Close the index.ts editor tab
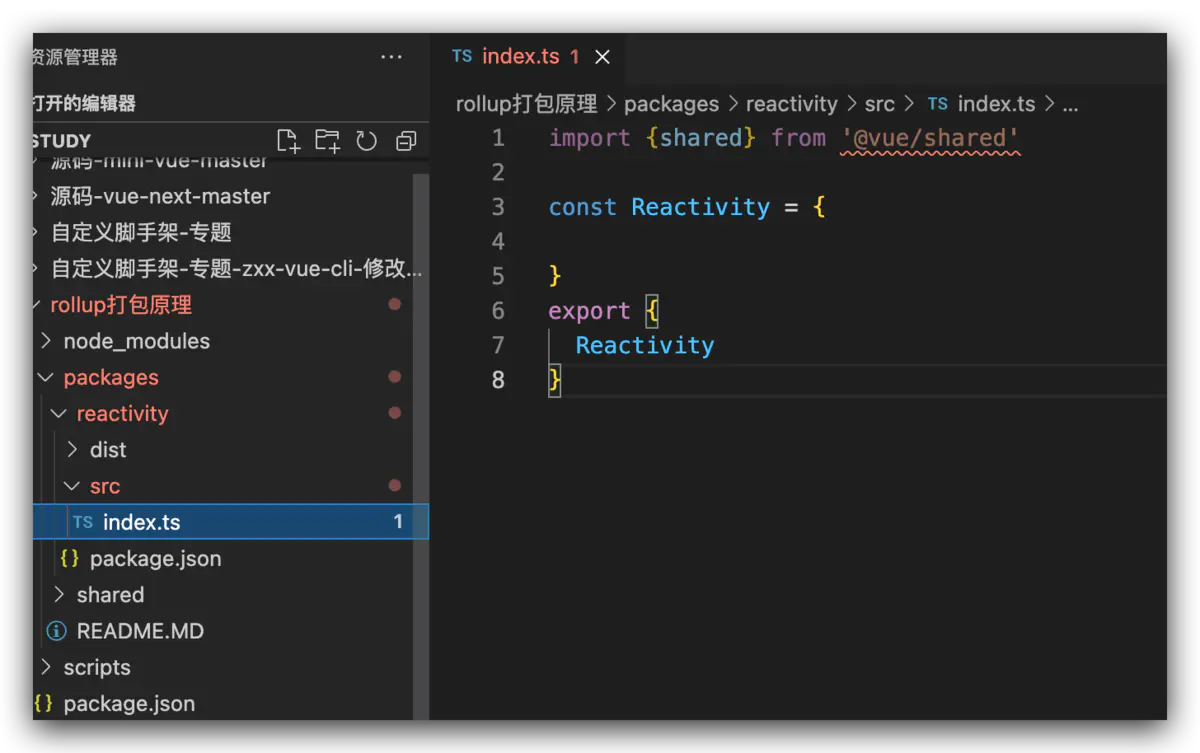 pos(602,57)
